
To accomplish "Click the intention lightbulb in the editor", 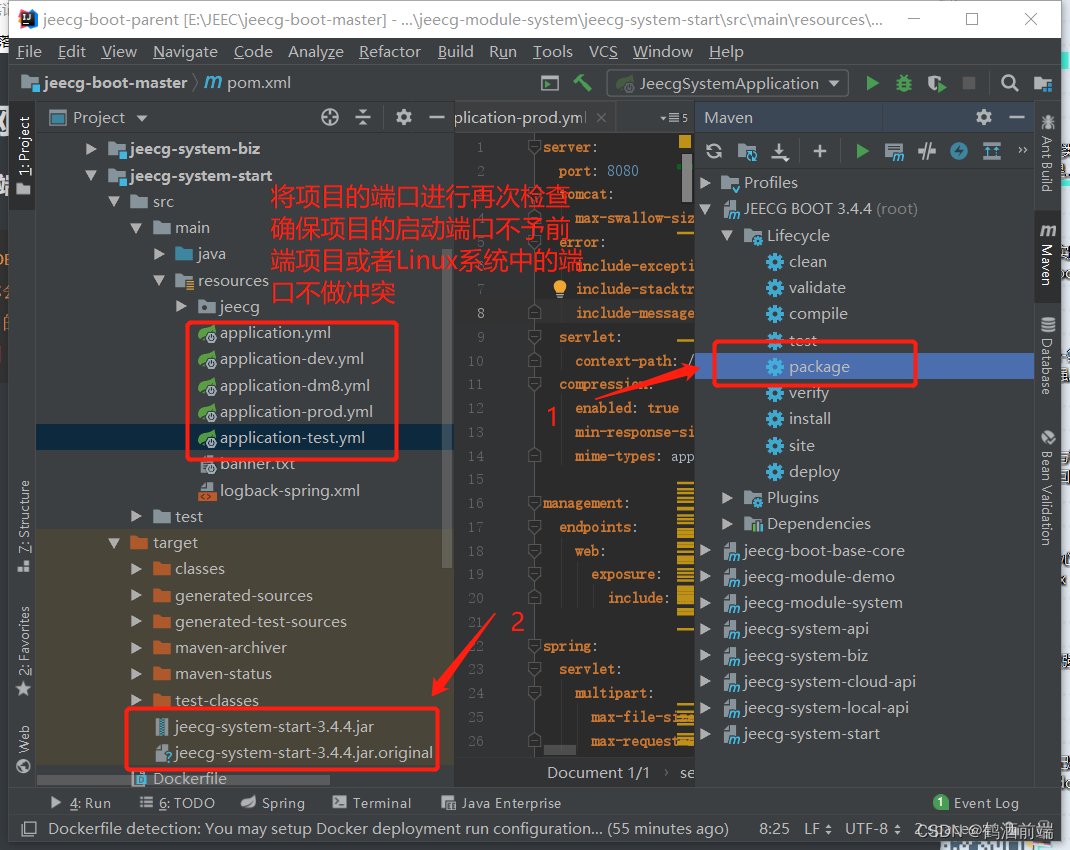I will pos(560,289).
